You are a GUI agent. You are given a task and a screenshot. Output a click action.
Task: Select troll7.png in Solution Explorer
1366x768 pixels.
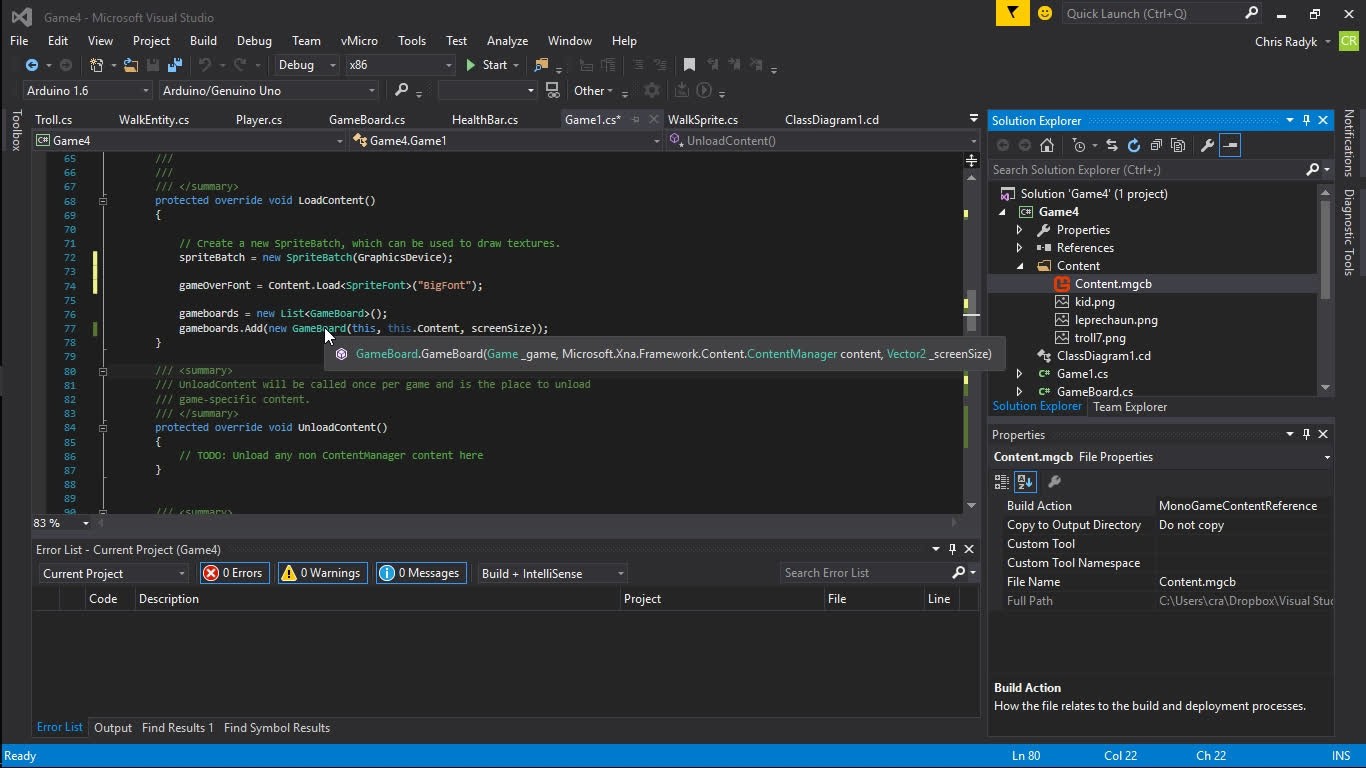[x=1100, y=338]
